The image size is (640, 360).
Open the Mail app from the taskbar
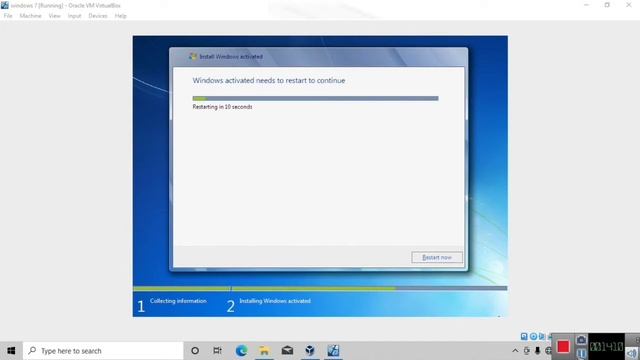pos(287,351)
